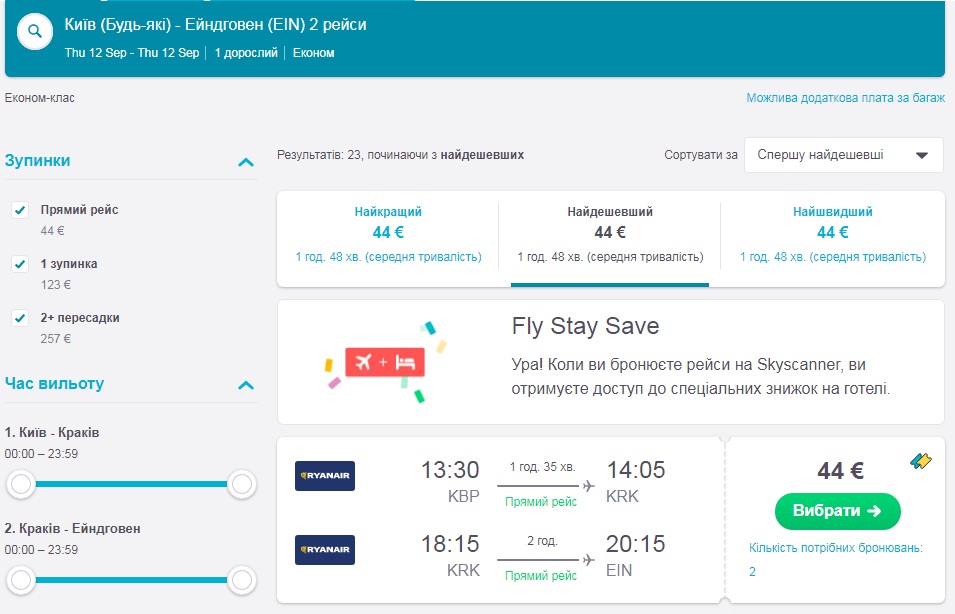The image size is (955, 614).
Task: Open Можлива додаткова плата за багаж link
Action: 844,98
